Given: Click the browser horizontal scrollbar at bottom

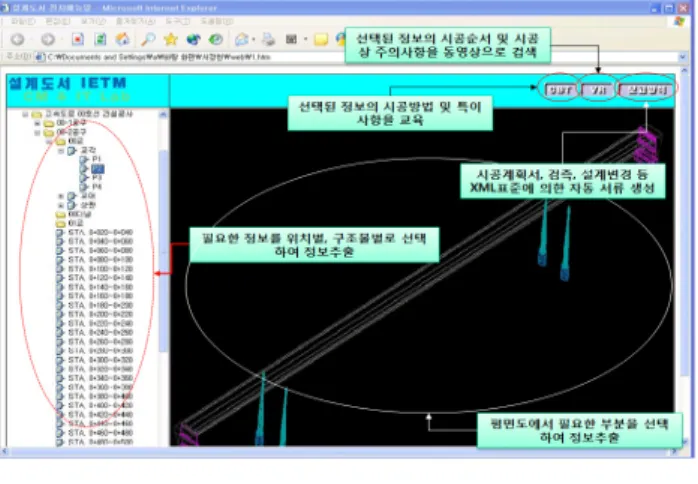Looking at the screenshot, I should [x=340, y=452].
